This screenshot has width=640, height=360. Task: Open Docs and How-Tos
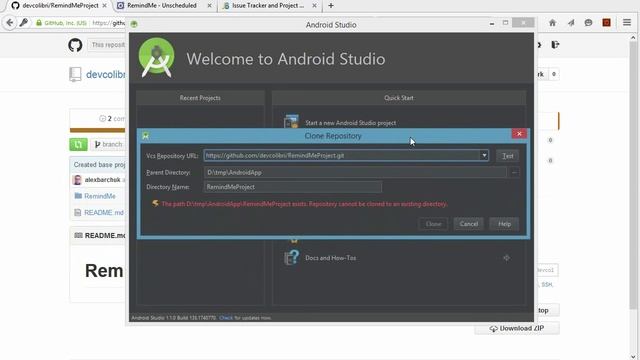click(330, 258)
